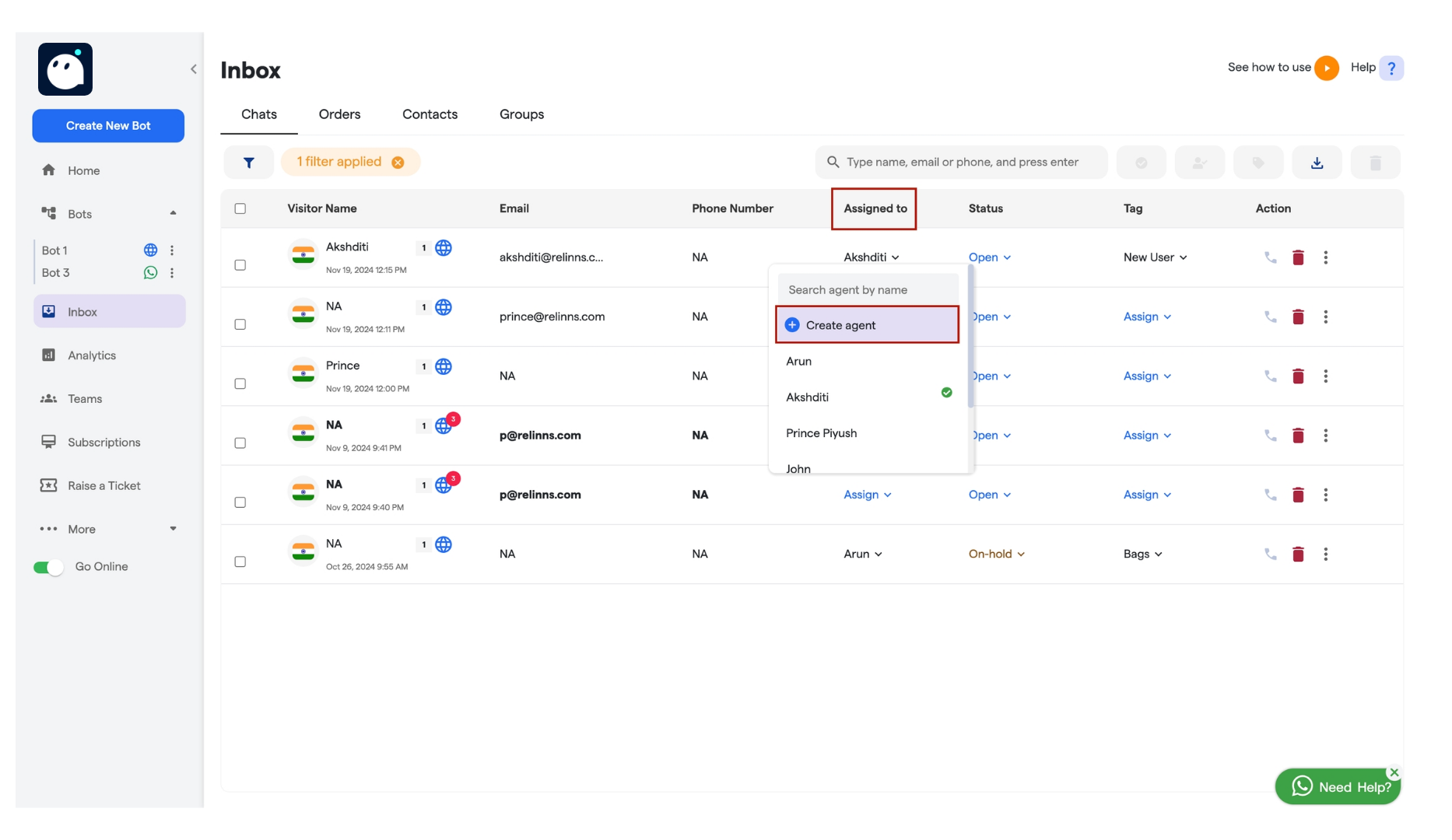Check the Nov 9 9:40 PM row checkbox
This screenshot has height=840, width=1452.
point(240,502)
